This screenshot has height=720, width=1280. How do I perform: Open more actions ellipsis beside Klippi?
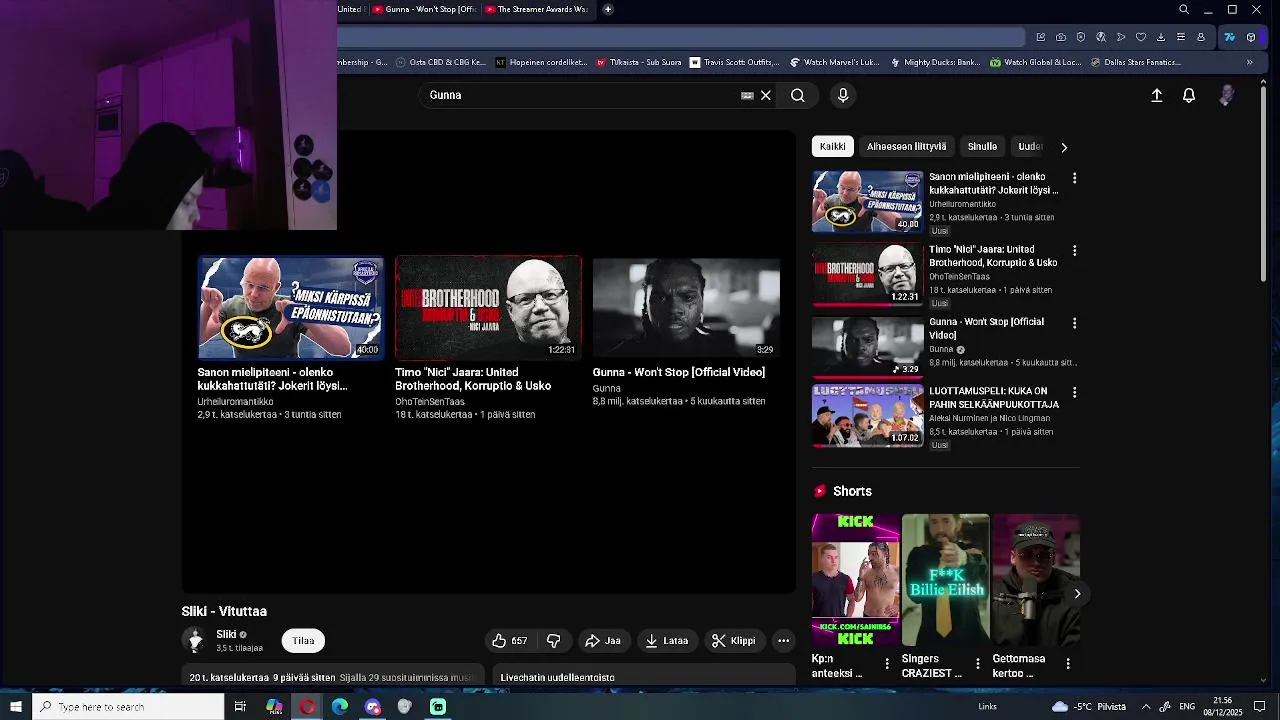point(784,641)
